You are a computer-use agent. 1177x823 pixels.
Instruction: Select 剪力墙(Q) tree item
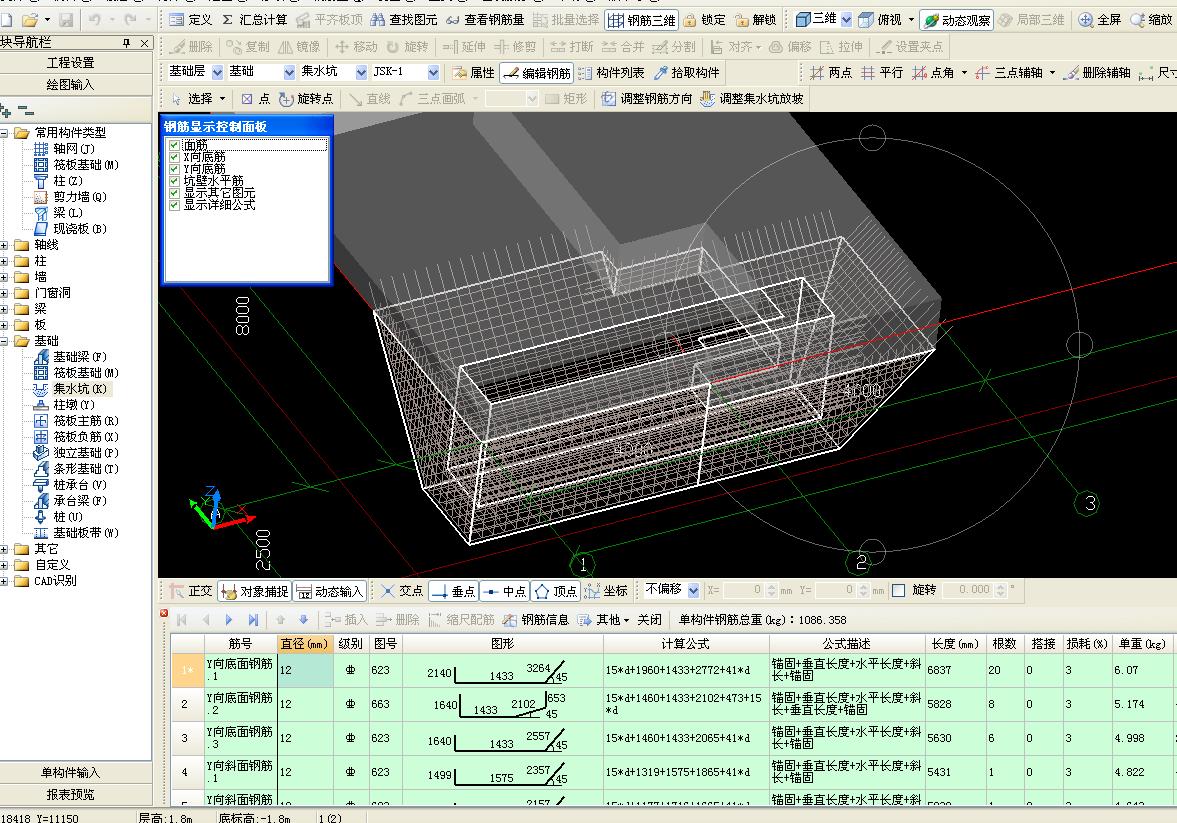pos(71,197)
